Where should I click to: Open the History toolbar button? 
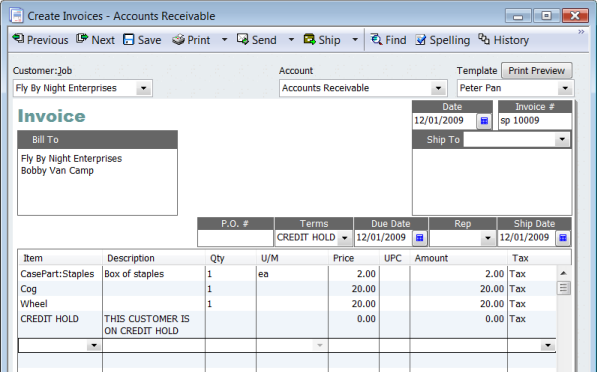[x=503, y=40]
